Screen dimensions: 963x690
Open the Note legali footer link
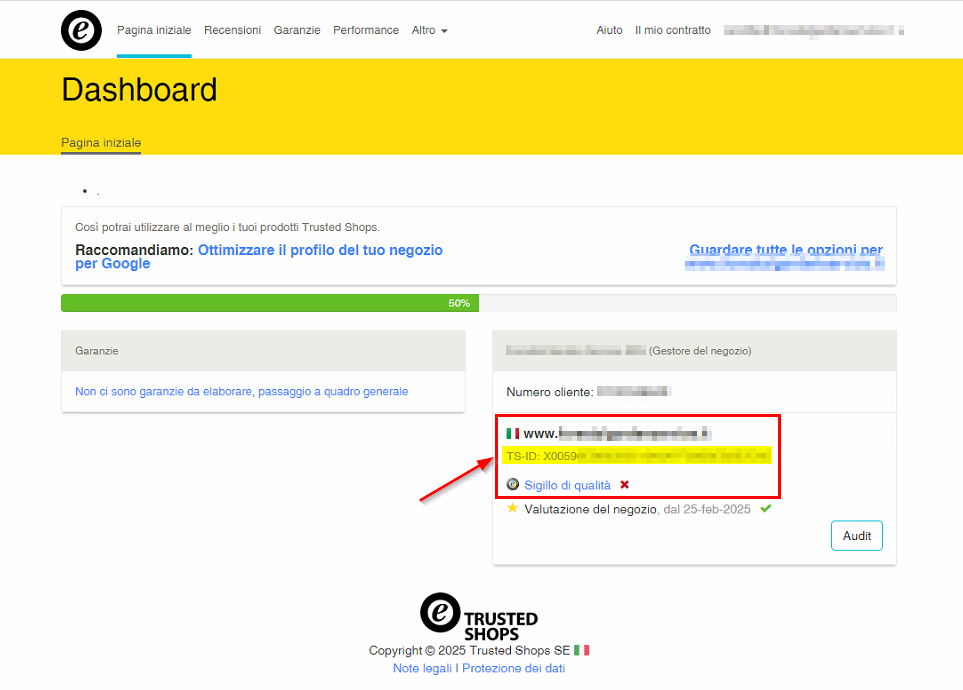coord(423,668)
